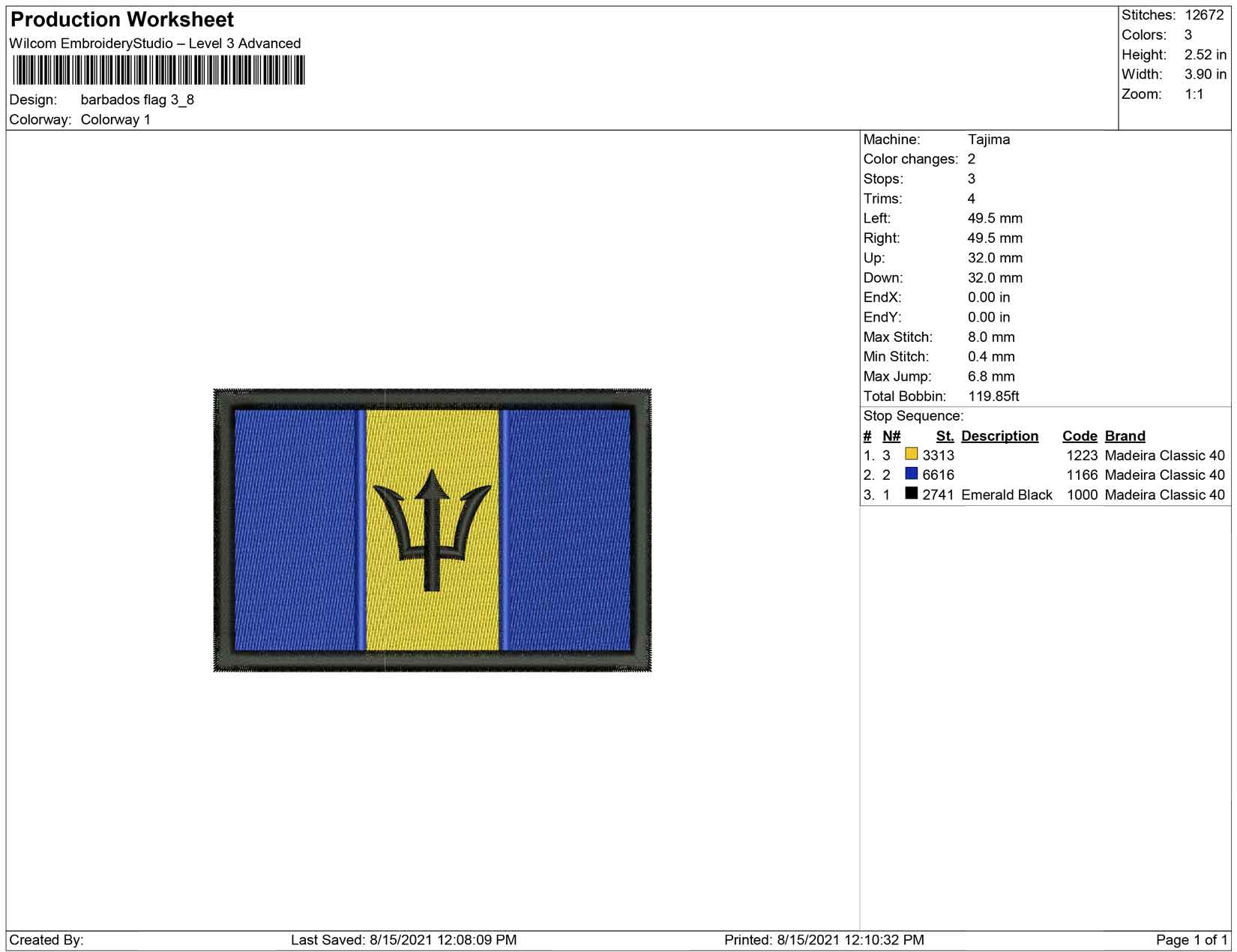The width and height of the screenshot is (1237, 952).
Task: Click the Width value "3.90 in"
Action: tap(1206, 74)
